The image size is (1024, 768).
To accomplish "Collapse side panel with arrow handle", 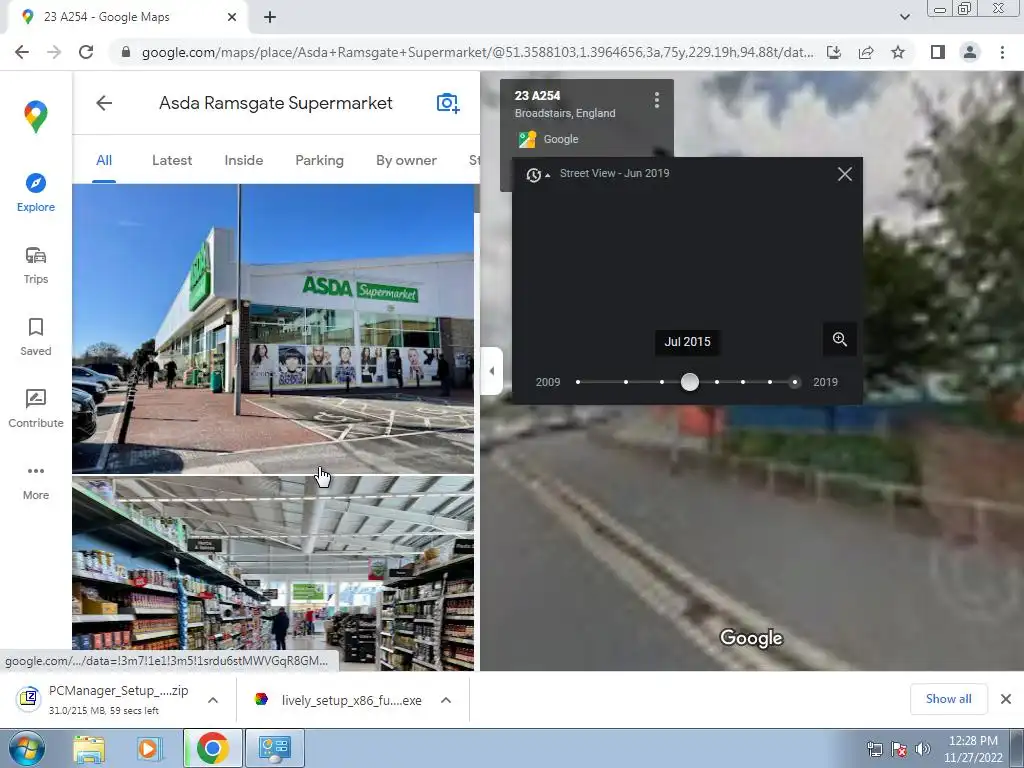I will pos(492,371).
